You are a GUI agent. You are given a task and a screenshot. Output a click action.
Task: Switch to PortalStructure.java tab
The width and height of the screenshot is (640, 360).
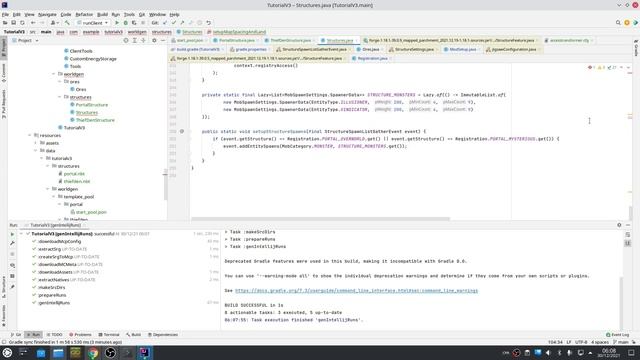236,40
